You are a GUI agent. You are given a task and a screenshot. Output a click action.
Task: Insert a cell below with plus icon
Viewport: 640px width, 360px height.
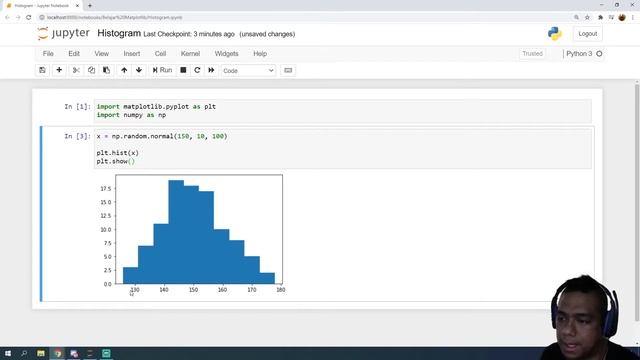point(59,70)
